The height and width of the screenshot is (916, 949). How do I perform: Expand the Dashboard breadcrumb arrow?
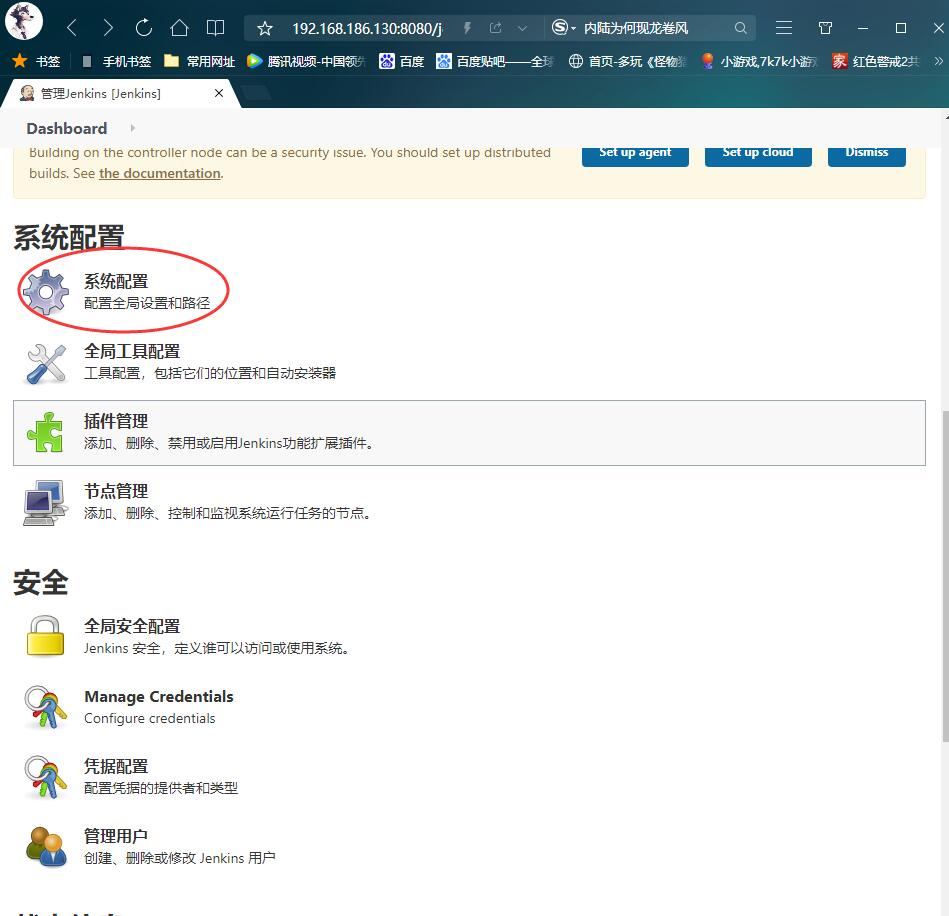pos(133,128)
